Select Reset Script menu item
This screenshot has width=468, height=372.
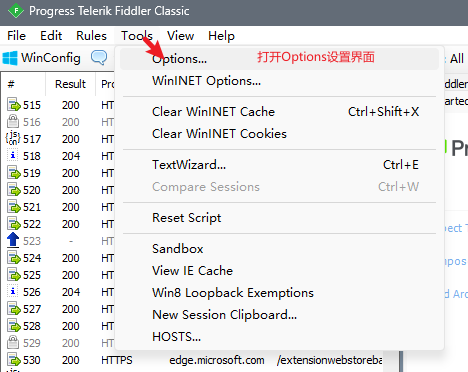pyautogui.click(x=279, y=218)
